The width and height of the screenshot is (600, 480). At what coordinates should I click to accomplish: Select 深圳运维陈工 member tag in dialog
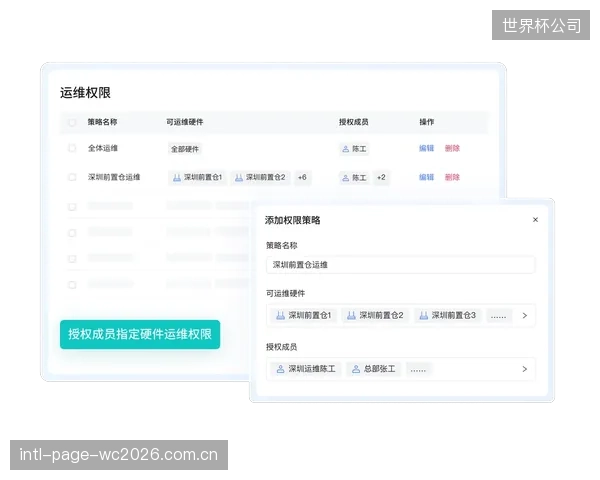(306, 369)
